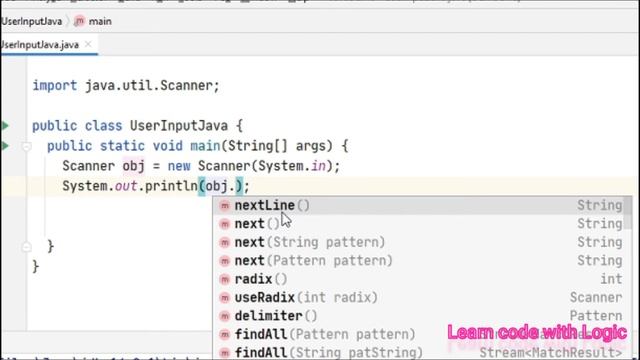Pick next(String pattern) suggestion
The width and height of the screenshot is (640, 360).
[418, 242]
